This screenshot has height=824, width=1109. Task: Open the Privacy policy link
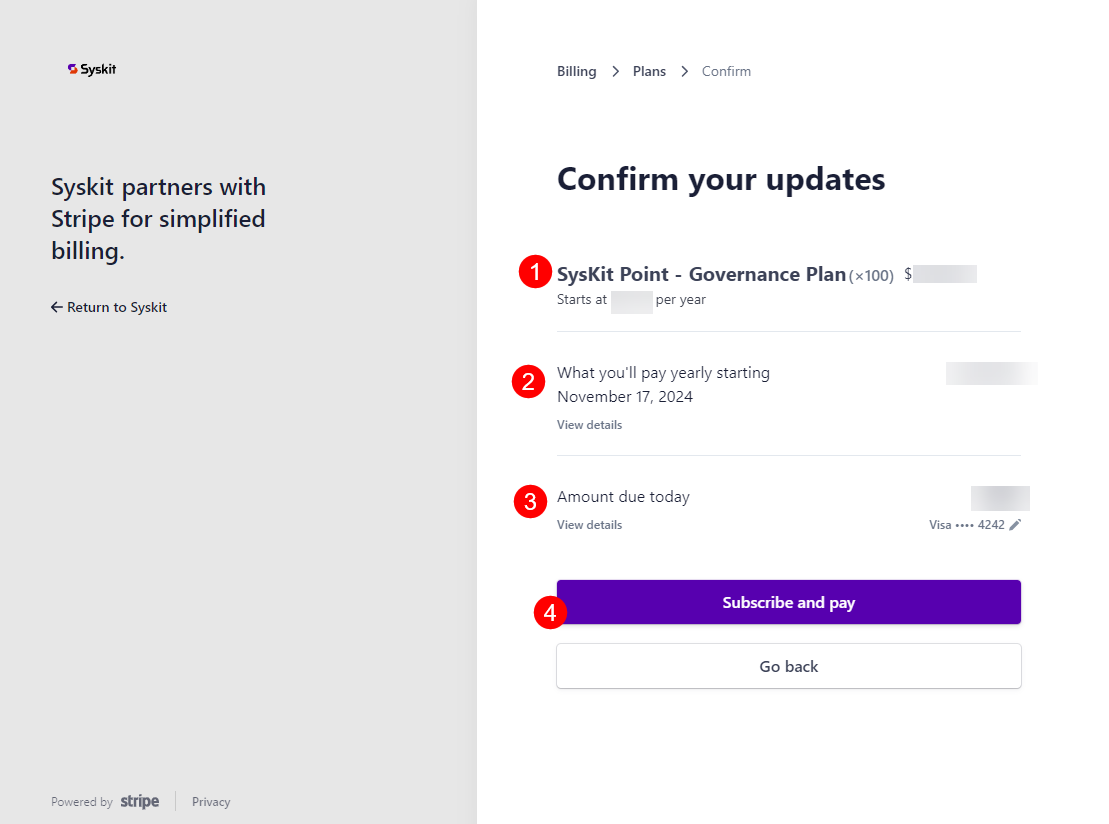(x=210, y=801)
